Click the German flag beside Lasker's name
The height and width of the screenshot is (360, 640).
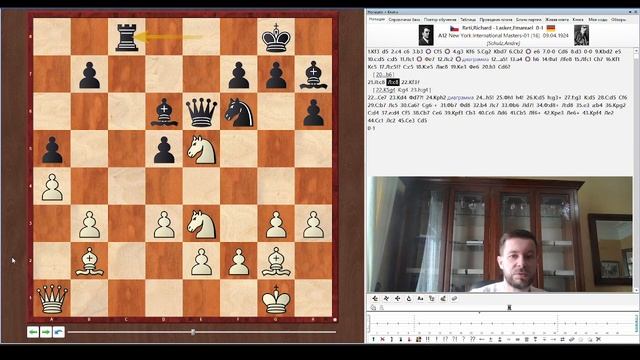551,28
